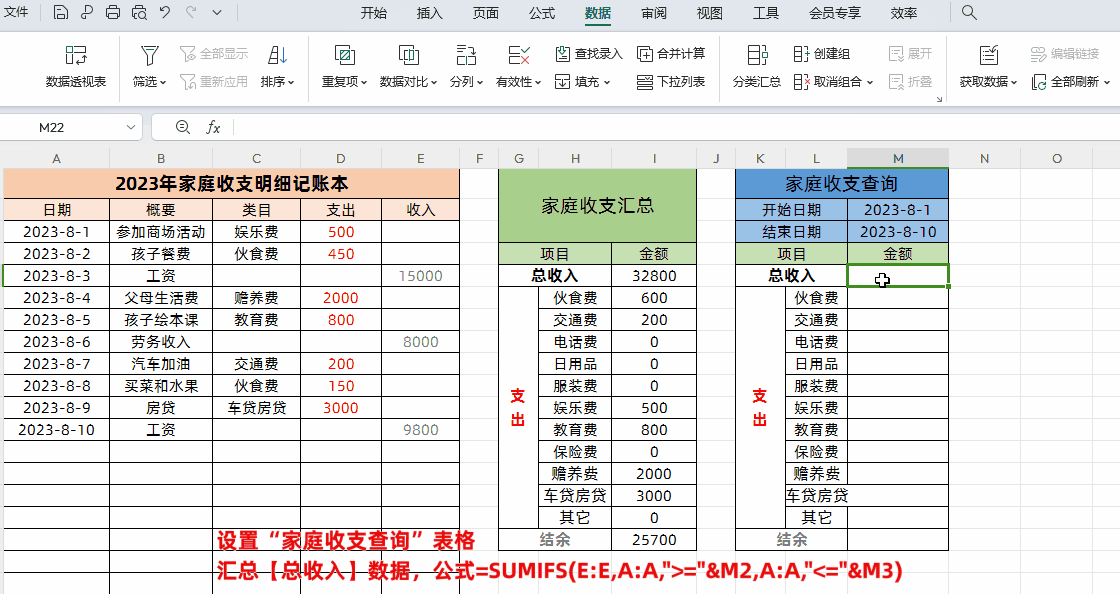
Task: Select the expense cell showing 3000 for 房贷
Action: click(341, 408)
